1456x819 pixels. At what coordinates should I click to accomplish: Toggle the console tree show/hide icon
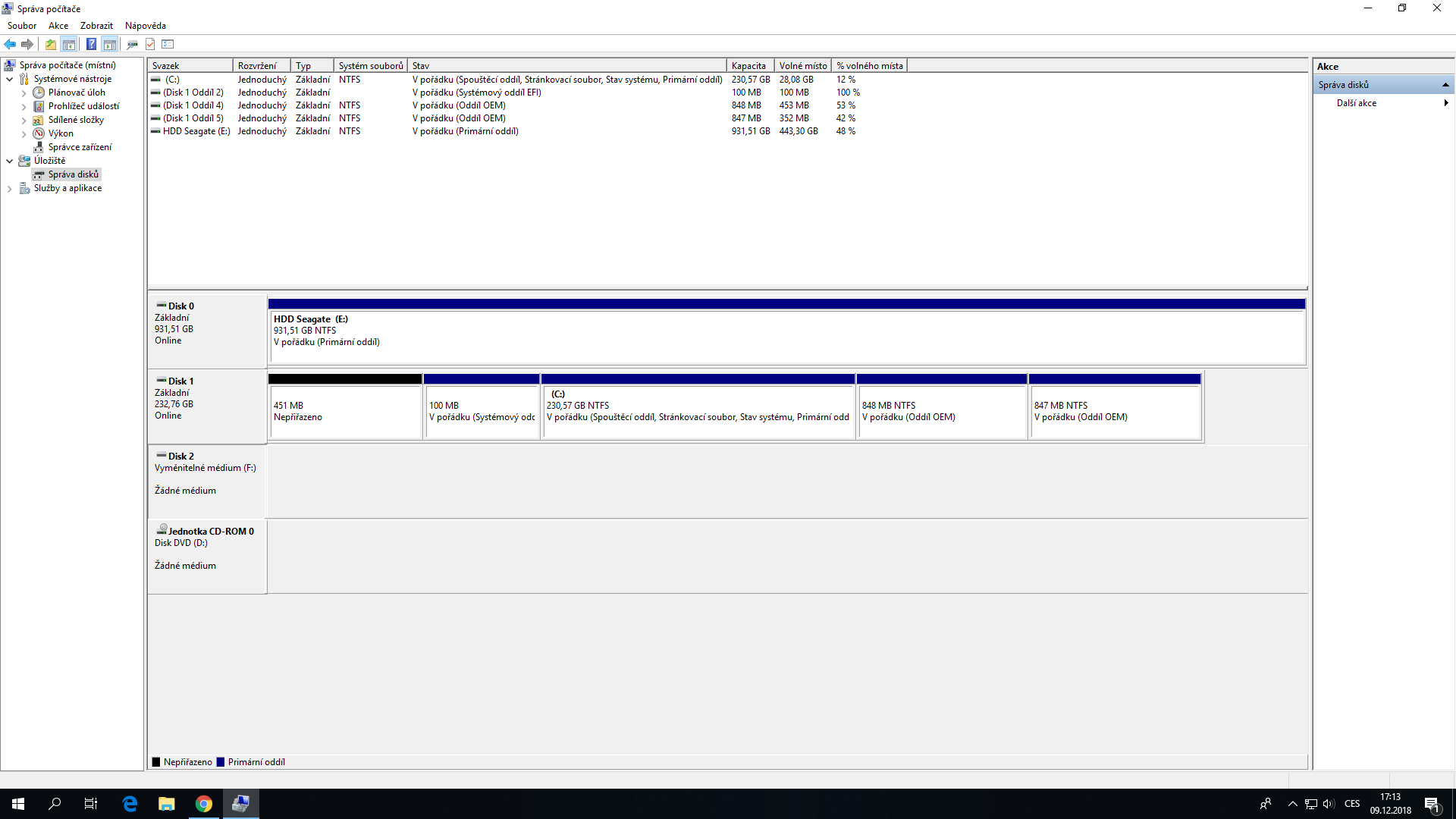pyautogui.click(x=69, y=44)
